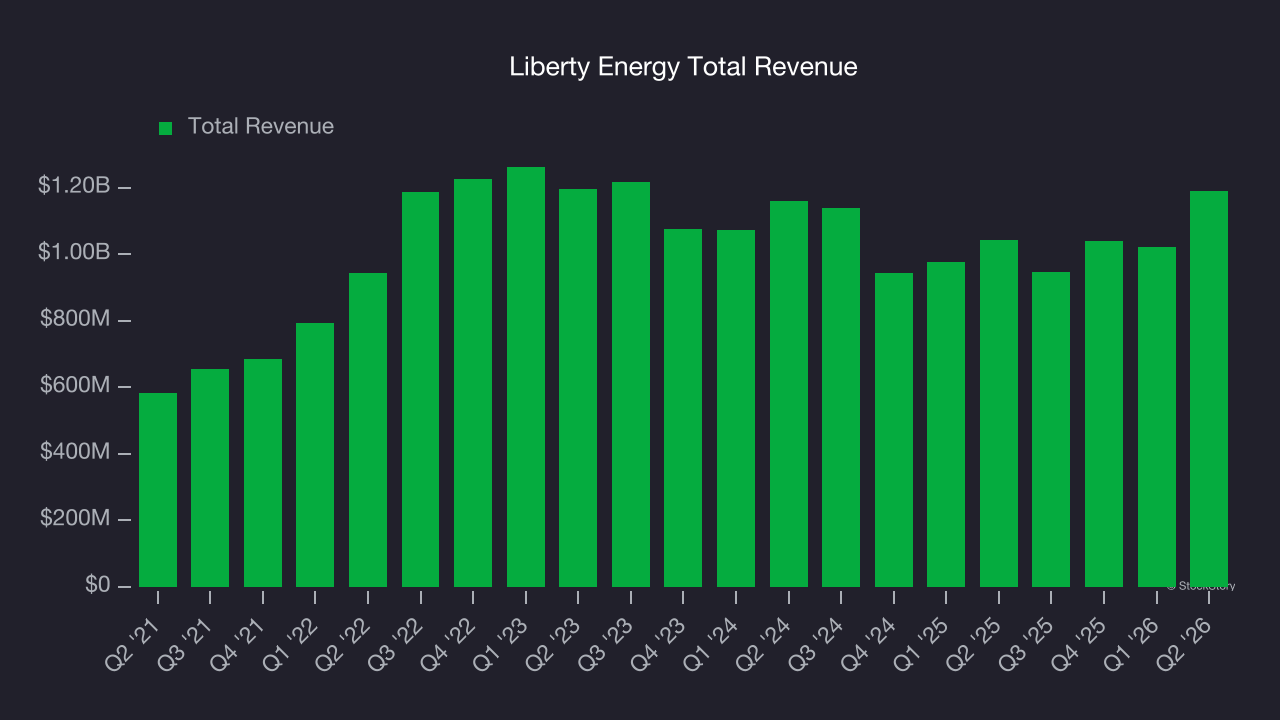Select the Total Revenue legend label

(x=261, y=127)
